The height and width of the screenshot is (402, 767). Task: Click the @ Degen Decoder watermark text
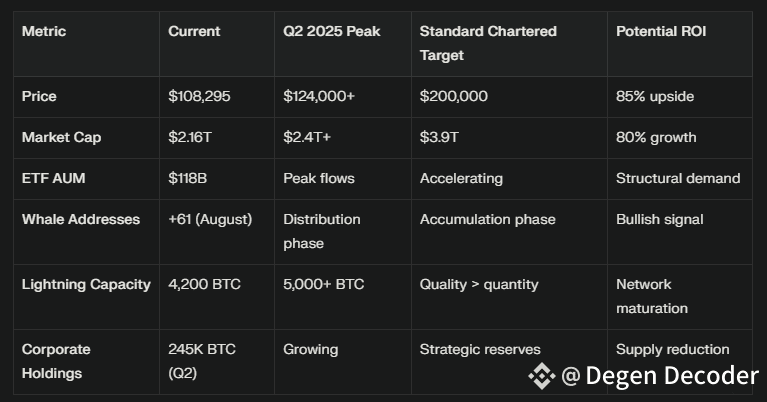(660, 376)
